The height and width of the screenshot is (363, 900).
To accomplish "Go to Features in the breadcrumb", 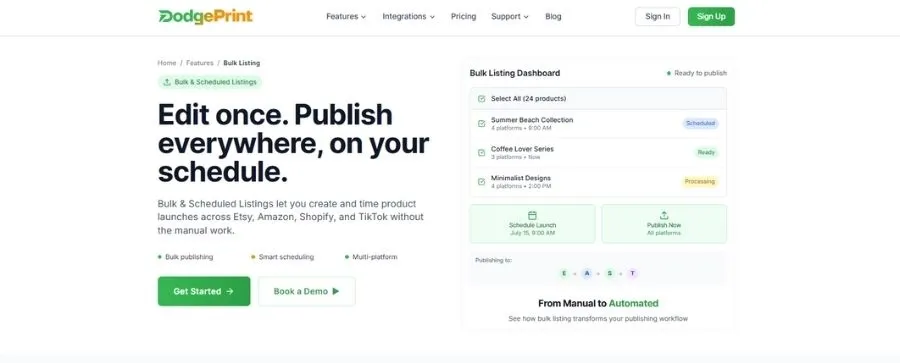I will pyautogui.click(x=199, y=63).
